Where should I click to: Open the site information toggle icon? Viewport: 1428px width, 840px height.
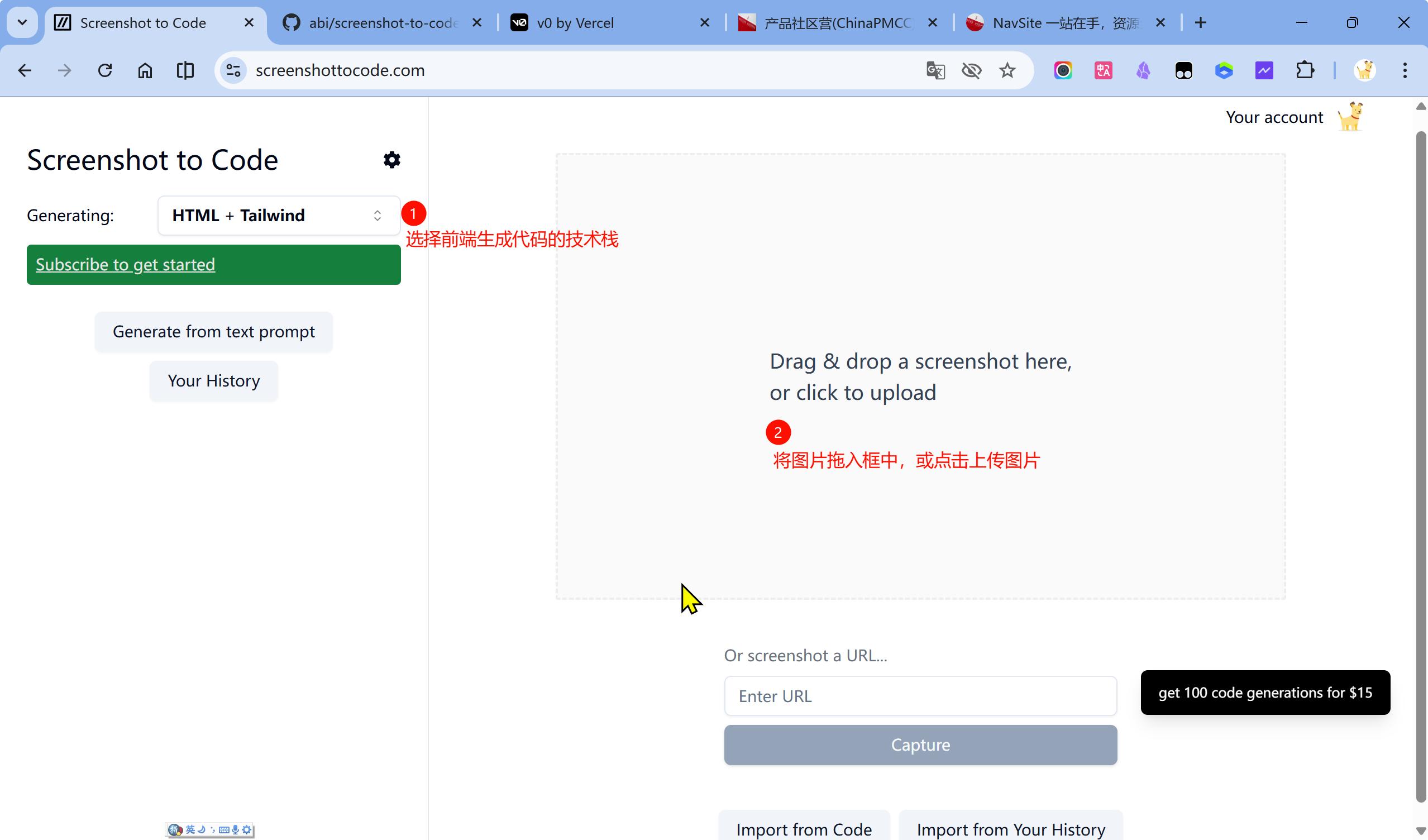(233, 70)
